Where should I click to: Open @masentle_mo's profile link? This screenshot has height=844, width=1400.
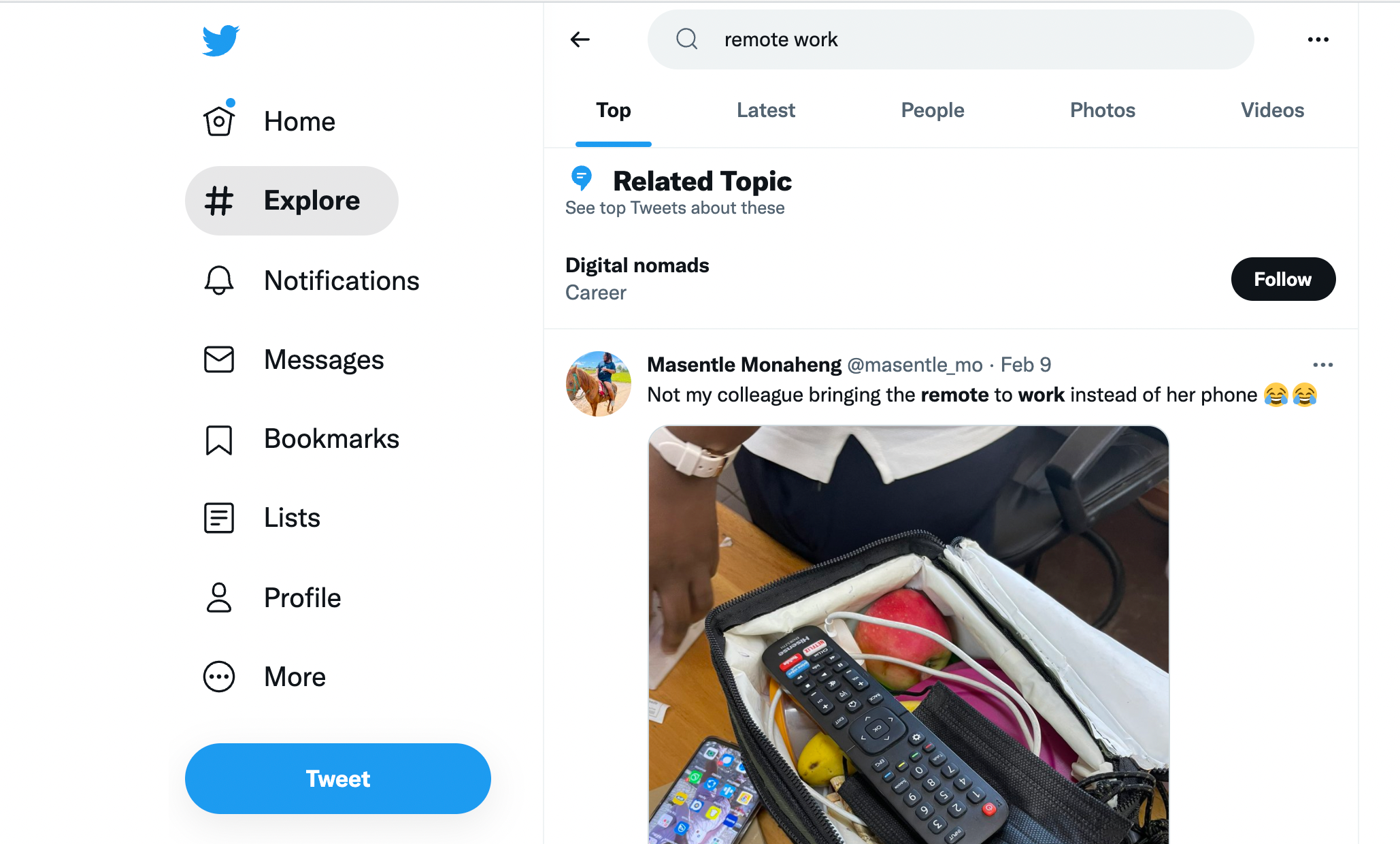(x=915, y=364)
